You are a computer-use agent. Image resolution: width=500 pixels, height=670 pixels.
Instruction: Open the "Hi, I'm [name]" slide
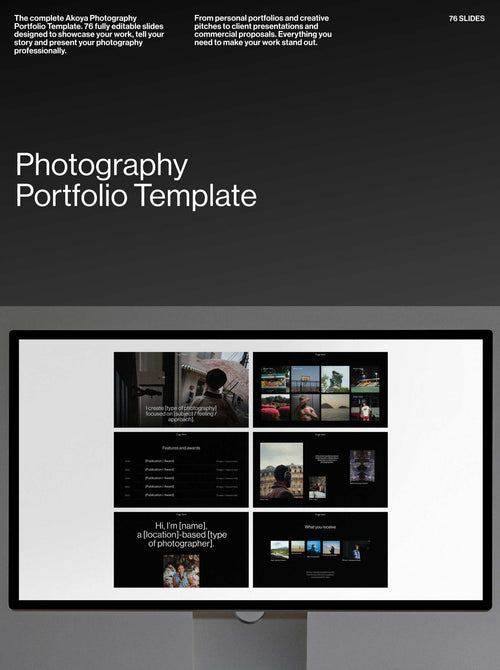[x=181, y=550]
